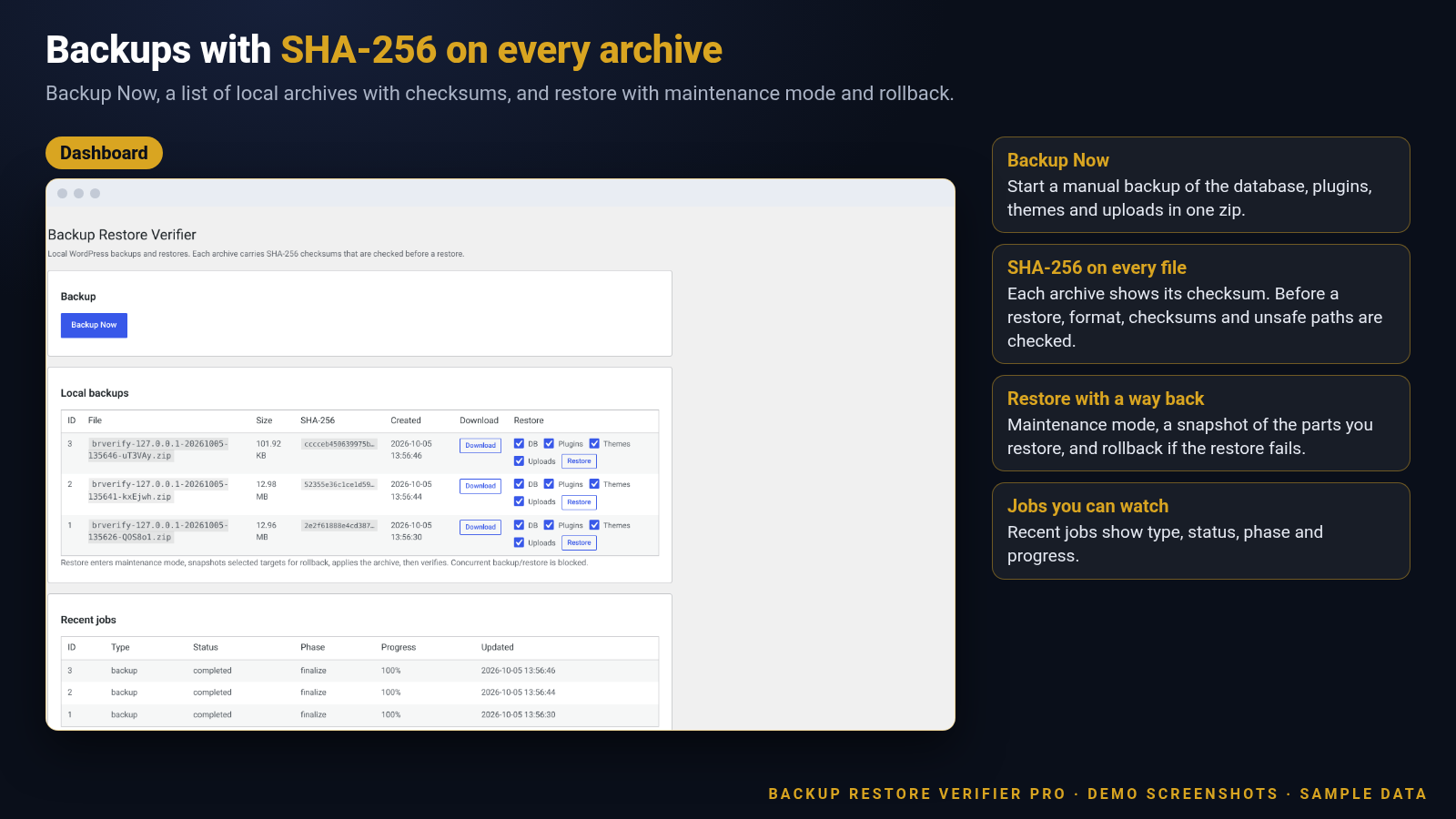Screen dimensions: 1456x819
Task: Toggle Uploads checkbox for the 12.98 MB backup
Action: 519,500
